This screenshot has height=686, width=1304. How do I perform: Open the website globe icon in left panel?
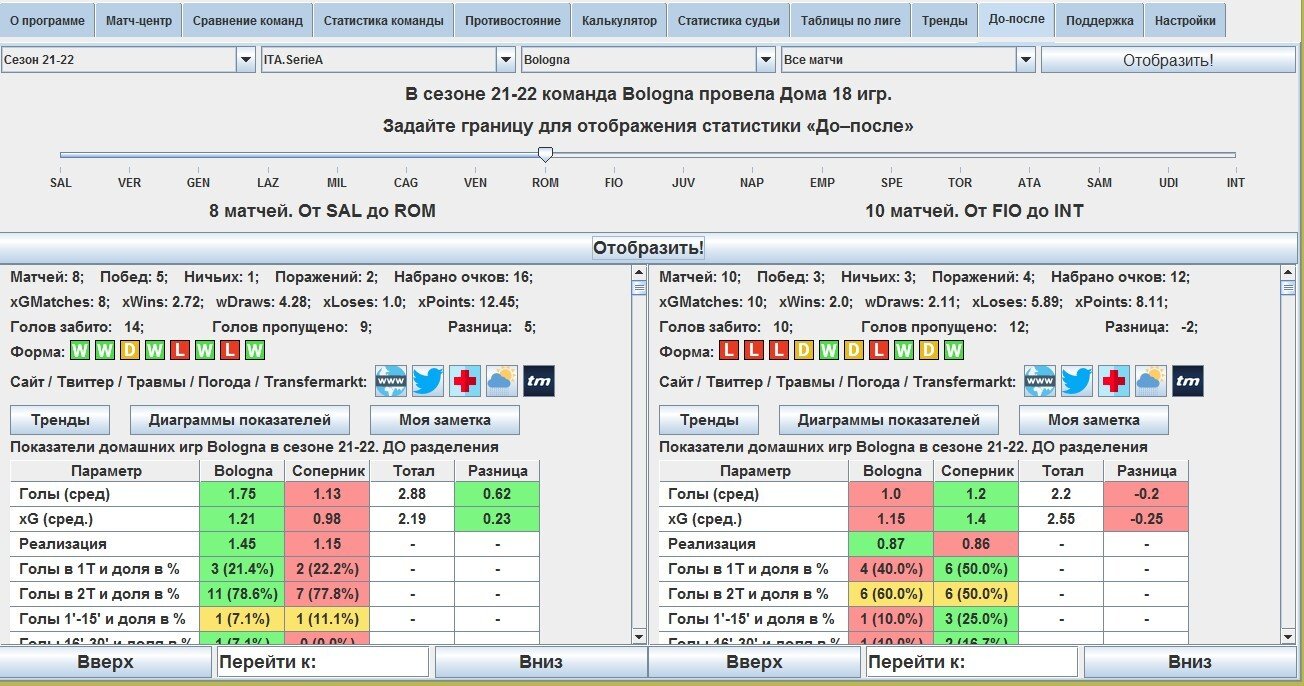pos(391,381)
